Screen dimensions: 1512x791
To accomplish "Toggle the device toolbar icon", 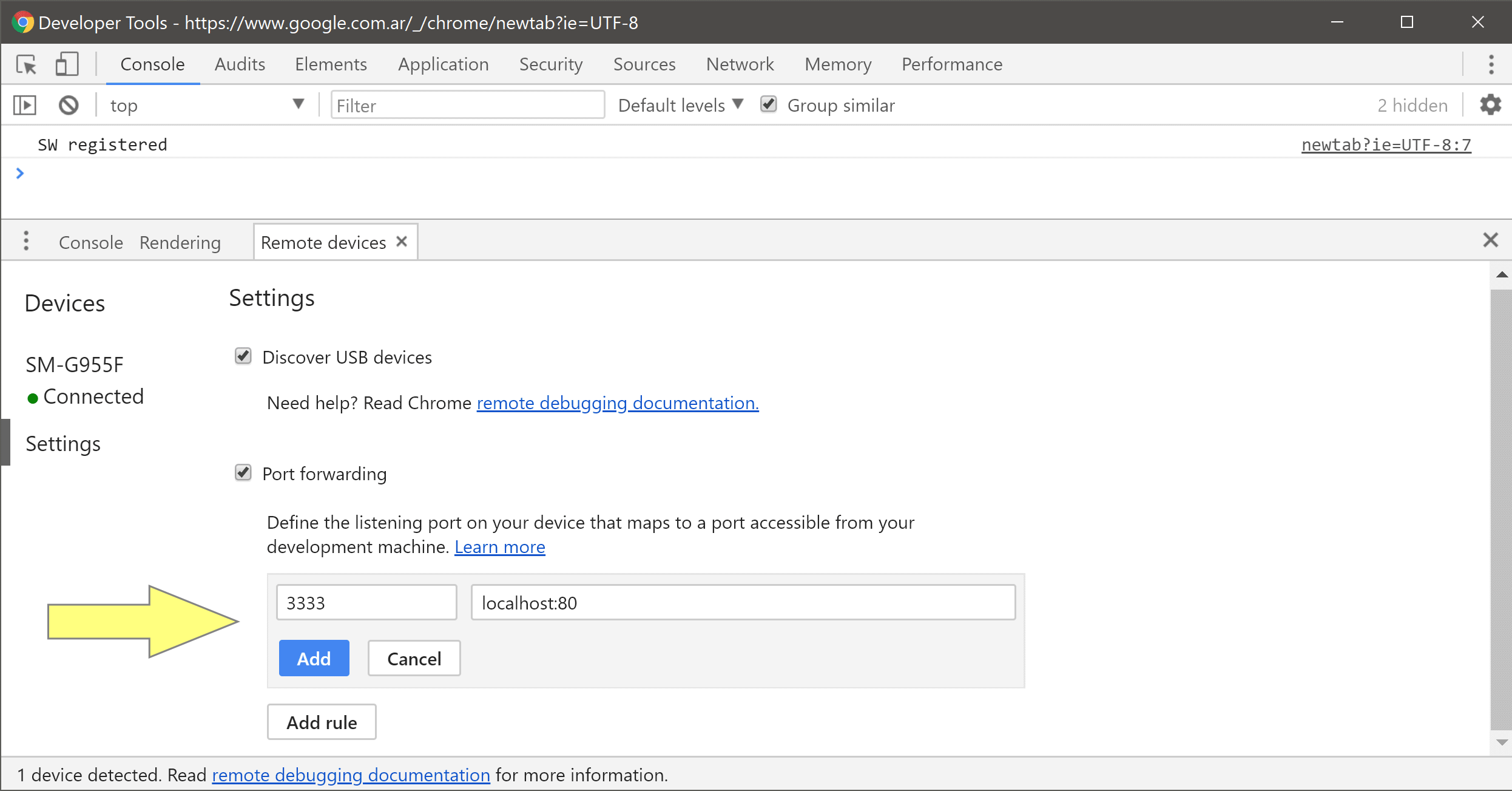I will pyautogui.click(x=67, y=64).
